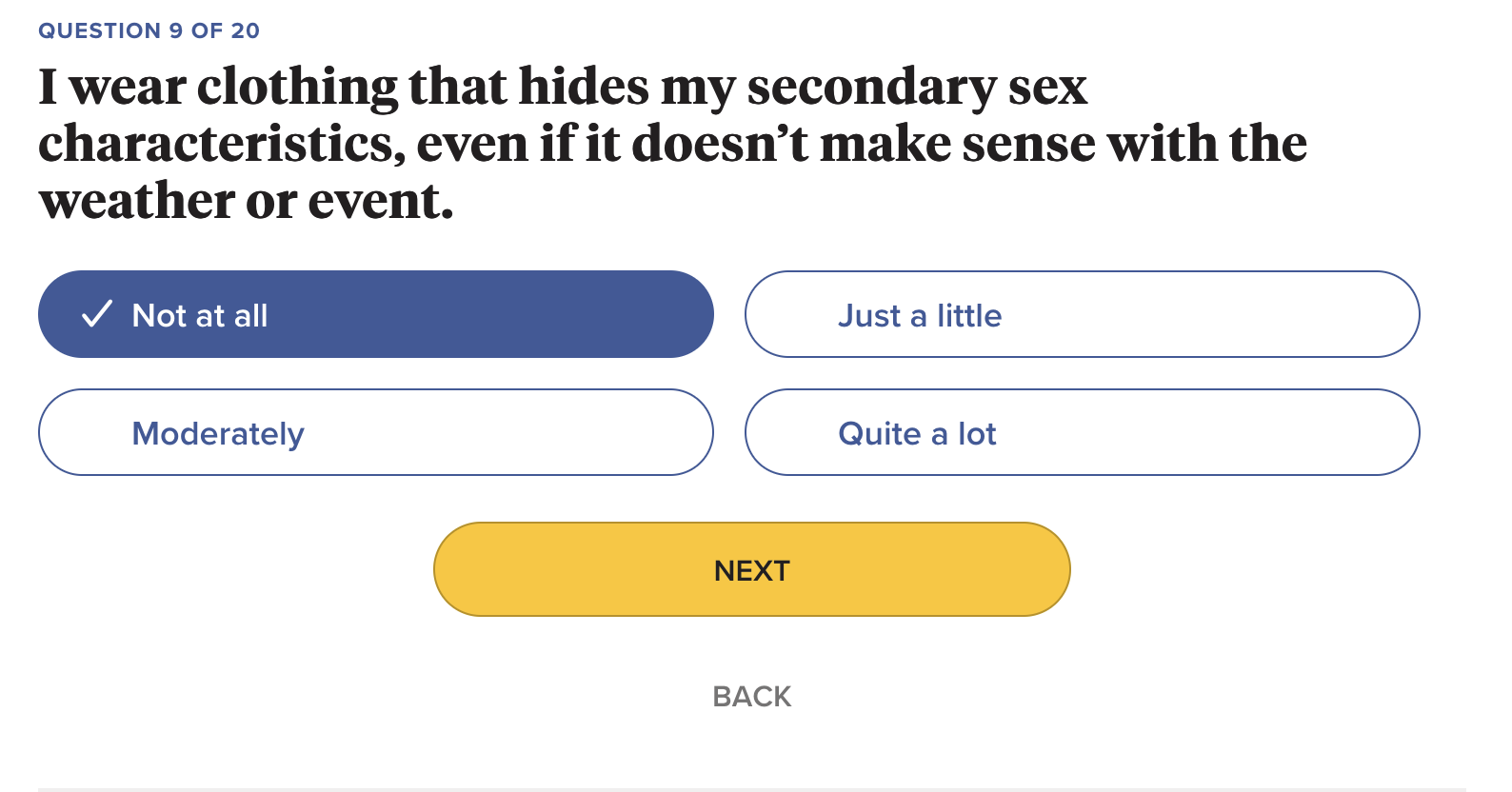1512x792 pixels.
Task: Click the word "weather" in the question
Action: 136,202
